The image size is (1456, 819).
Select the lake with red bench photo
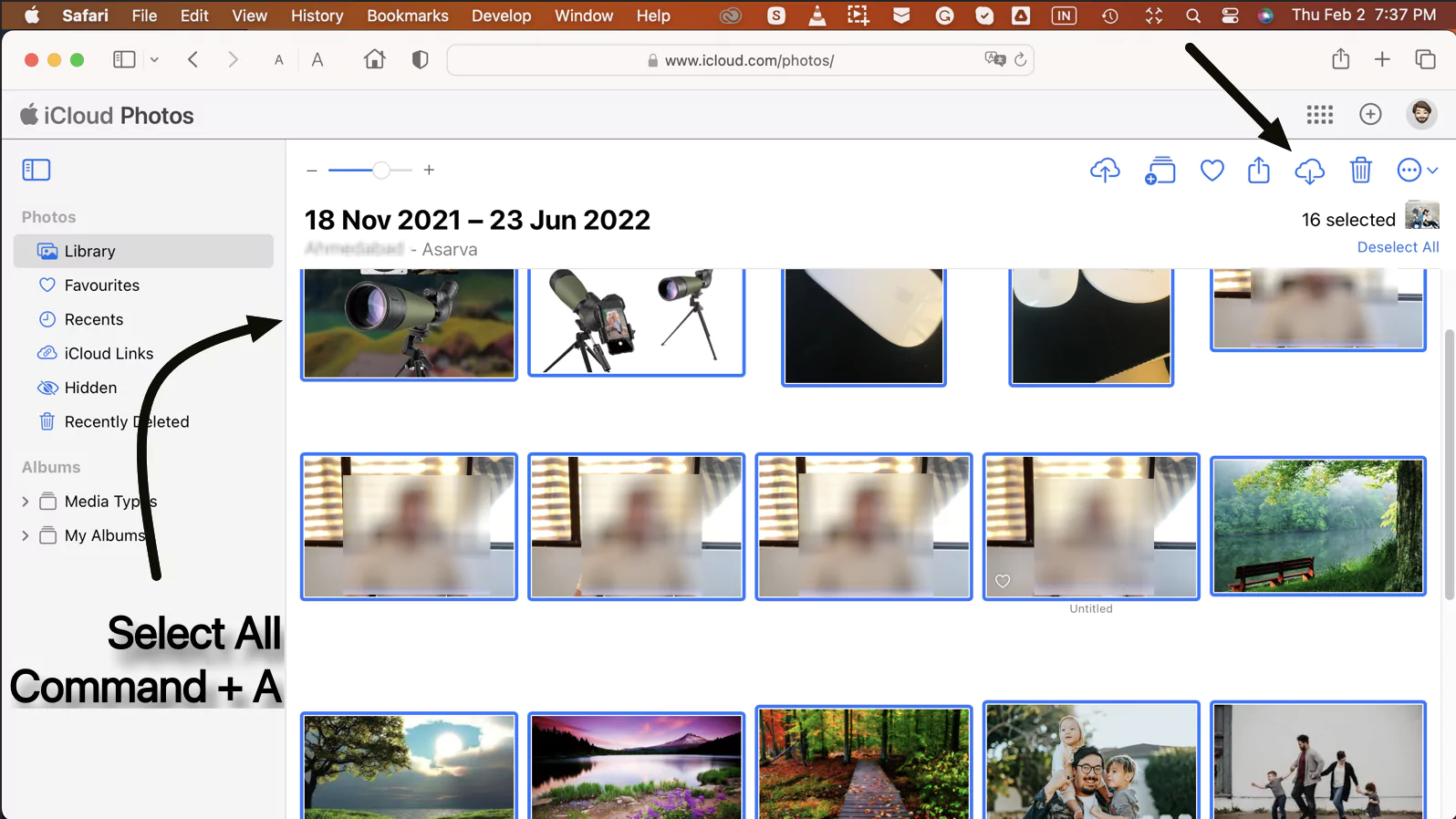(x=1317, y=526)
